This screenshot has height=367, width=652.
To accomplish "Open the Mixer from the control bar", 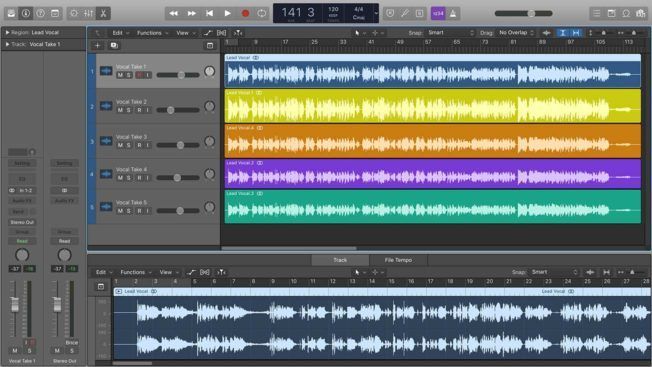I will pos(89,13).
